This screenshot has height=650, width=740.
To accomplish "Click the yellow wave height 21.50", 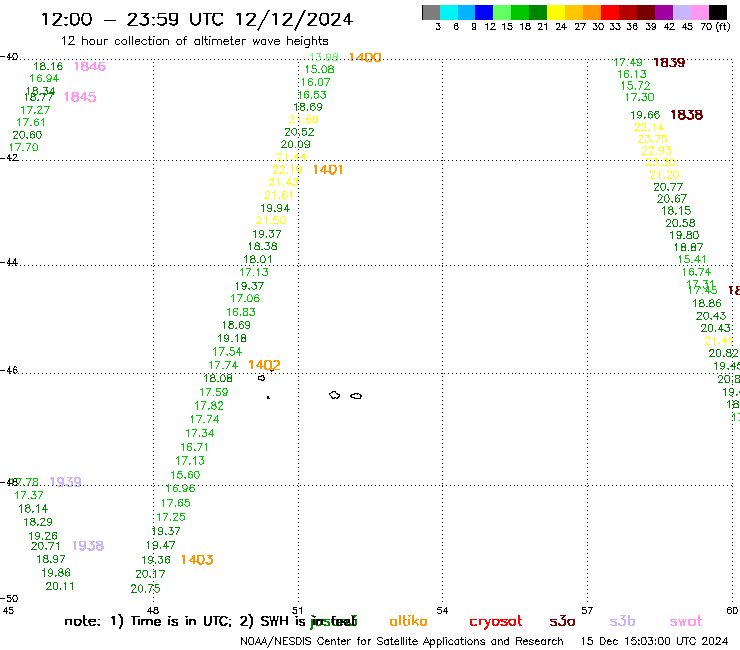I will click(271, 220).
